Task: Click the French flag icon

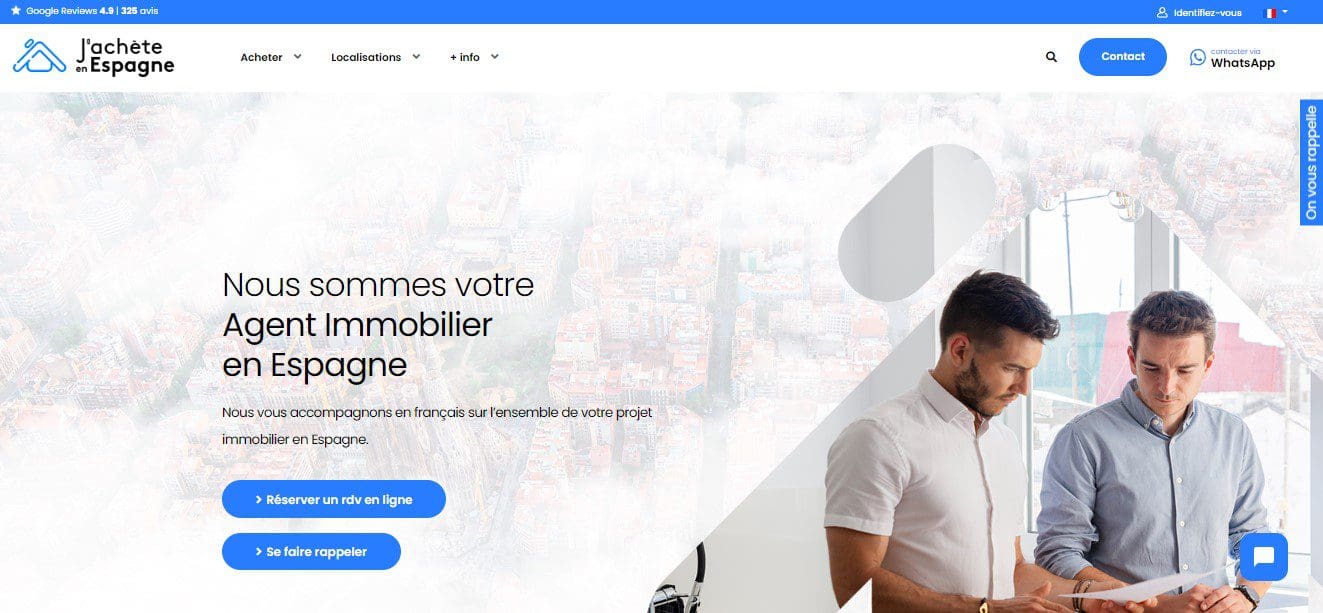Action: 1270,12
